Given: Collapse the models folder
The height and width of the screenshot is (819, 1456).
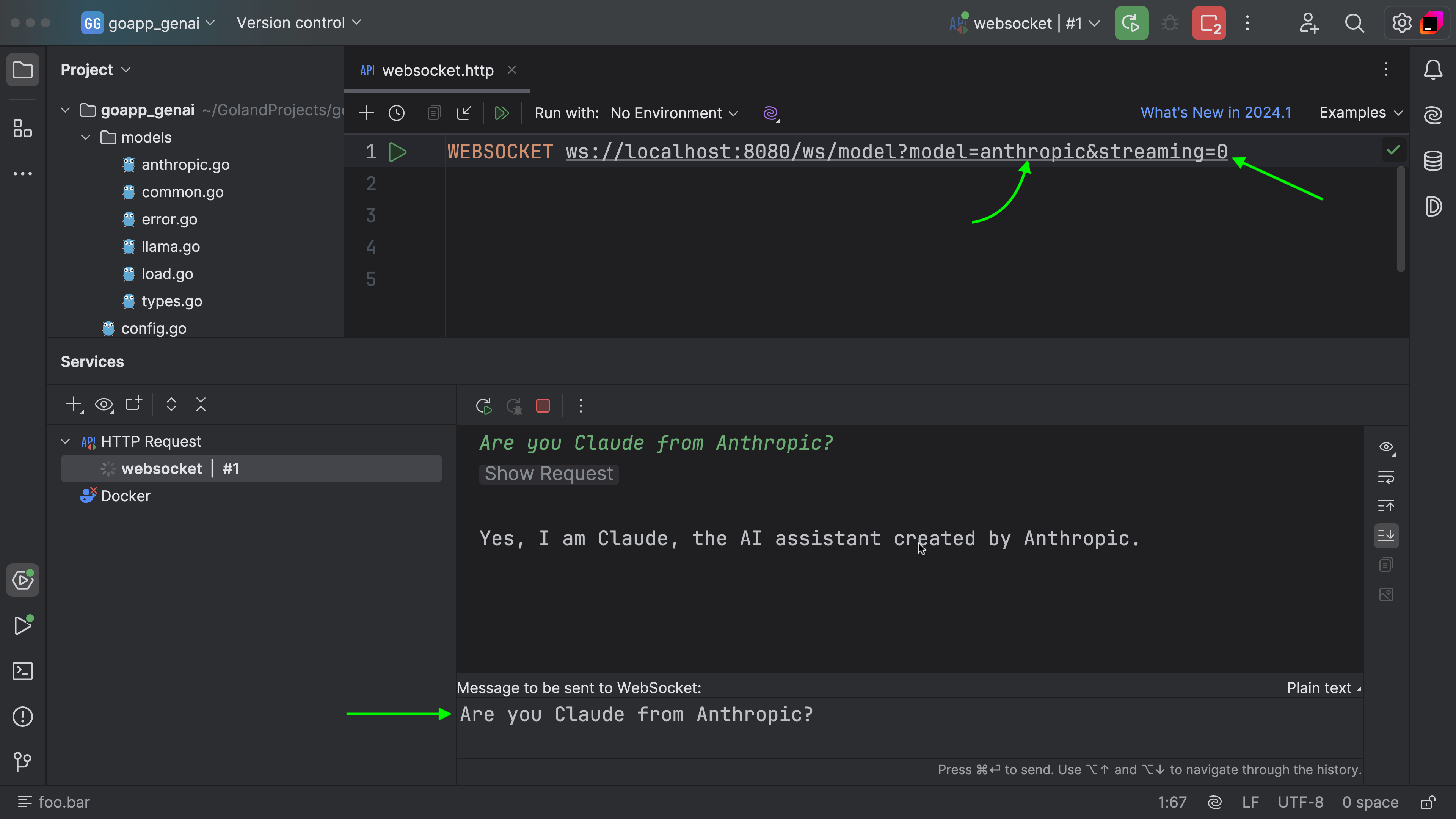Looking at the screenshot, I should [86, 137].
